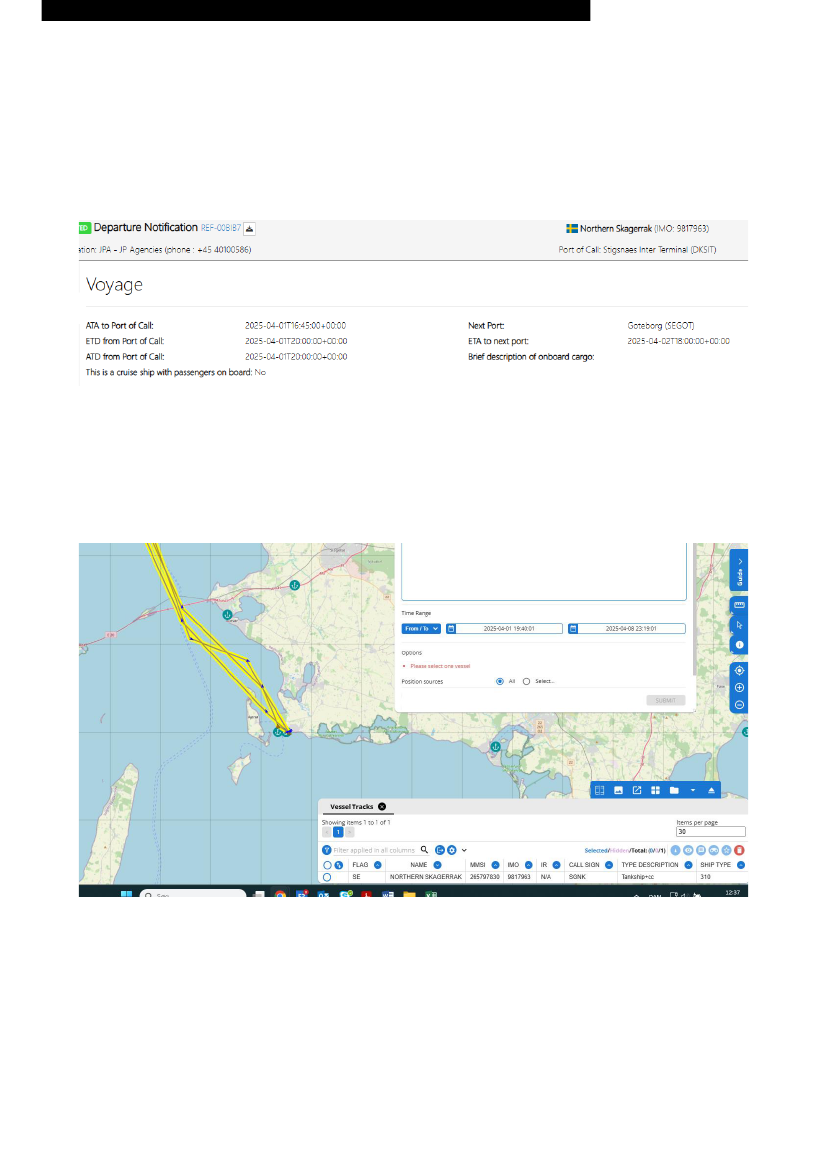The image size is (827, 1169).
Task: Click the red delete icon in Vessel Tracks
Action: (x=739, y=850)
